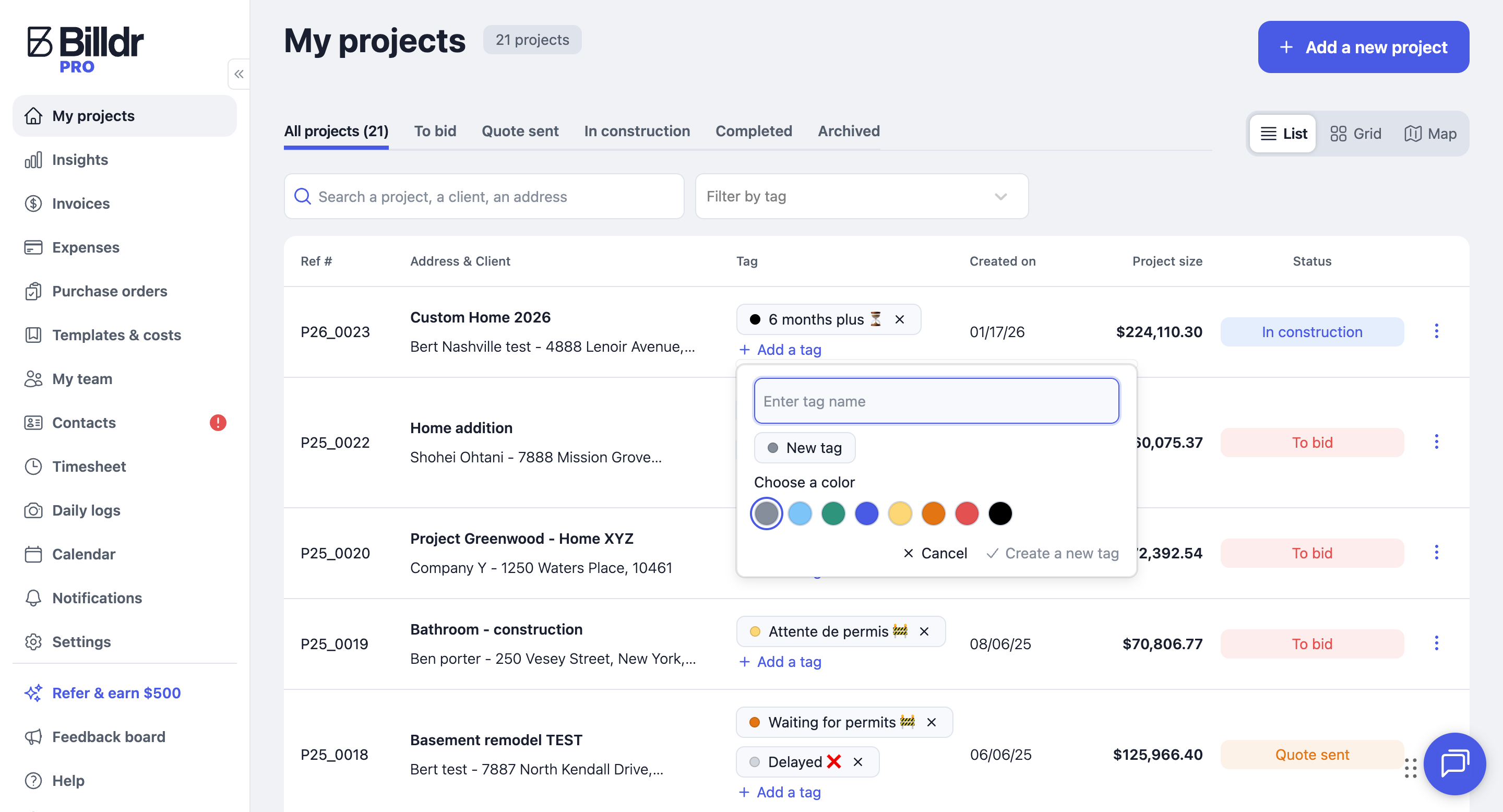Image resolution: width=1503 pixels, height=812 pixels.
Task: Open the Notifications bell icon
Action: point(33,598)
